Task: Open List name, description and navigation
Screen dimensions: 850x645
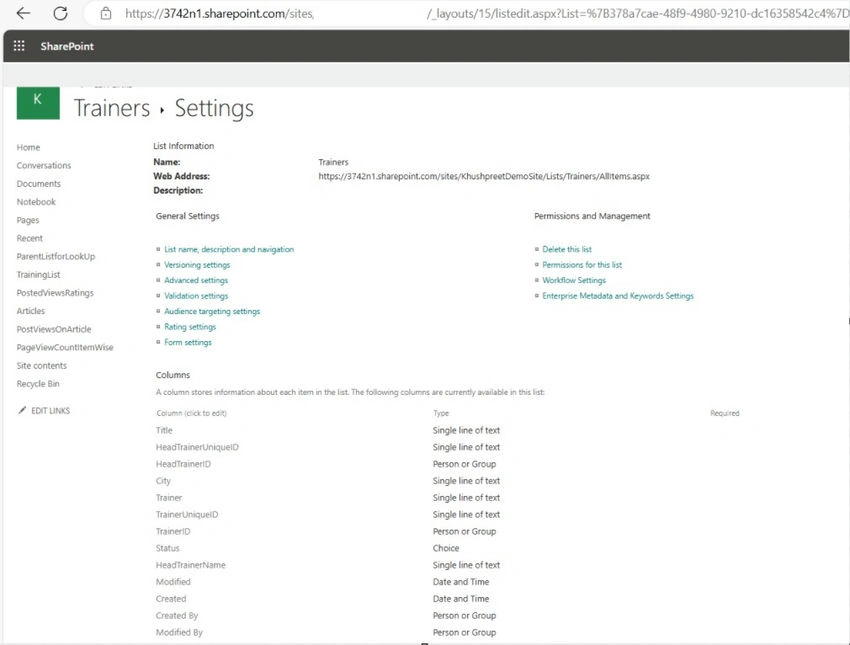Action: [x=229, y=249]
